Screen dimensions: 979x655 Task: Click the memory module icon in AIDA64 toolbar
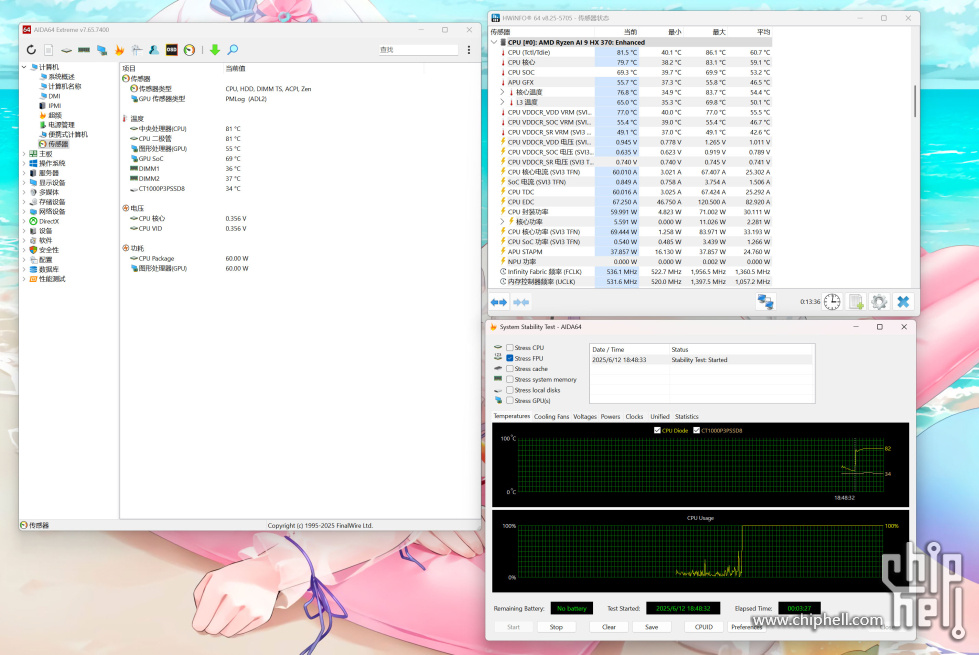[x=84, y=50]
